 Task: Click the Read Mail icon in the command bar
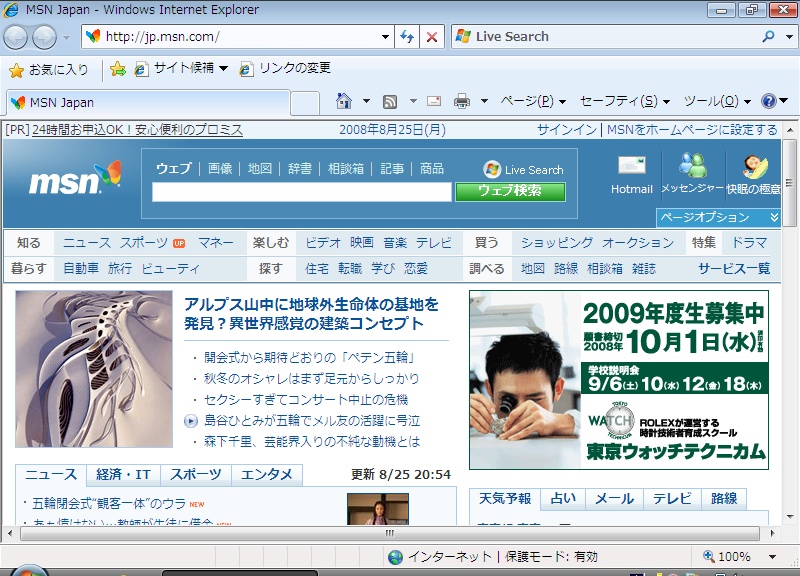pyautogui.click(x=434, y=101)
